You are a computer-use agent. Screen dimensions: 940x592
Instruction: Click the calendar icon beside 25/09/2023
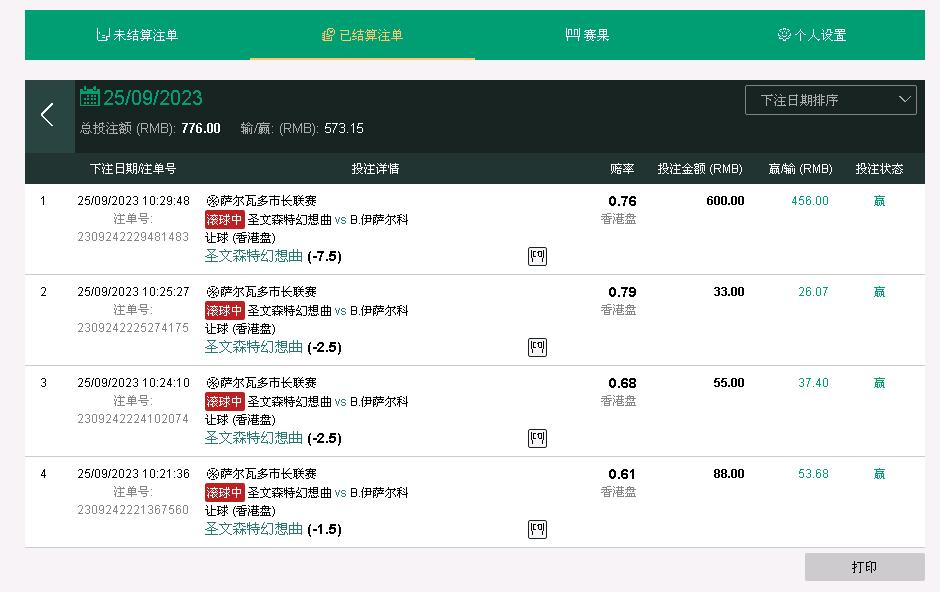pos(89,97)
